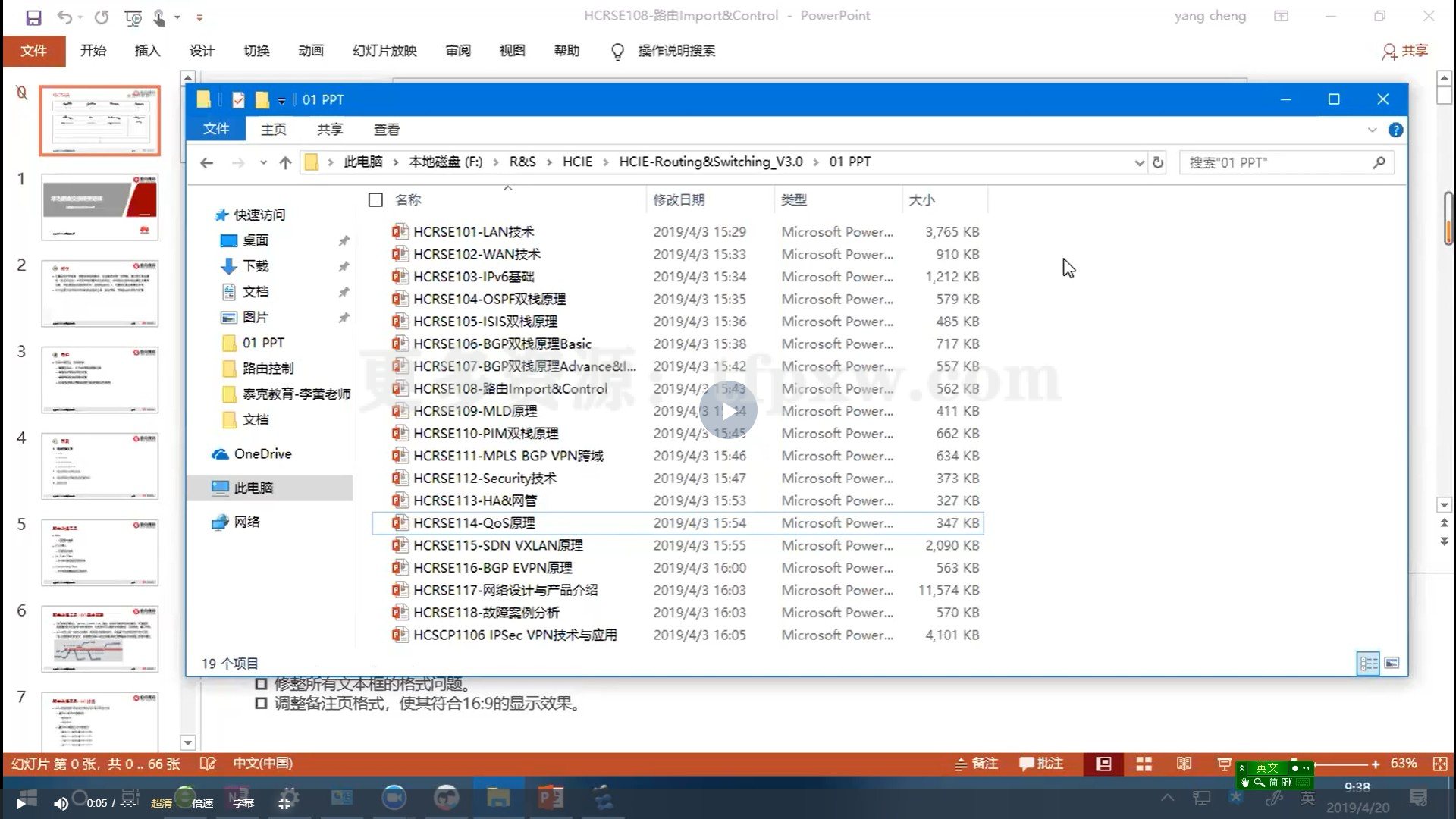Click the player volume speaker icon
The image size is (1456, 819).
pyautogui.click(x=61, y=803)
